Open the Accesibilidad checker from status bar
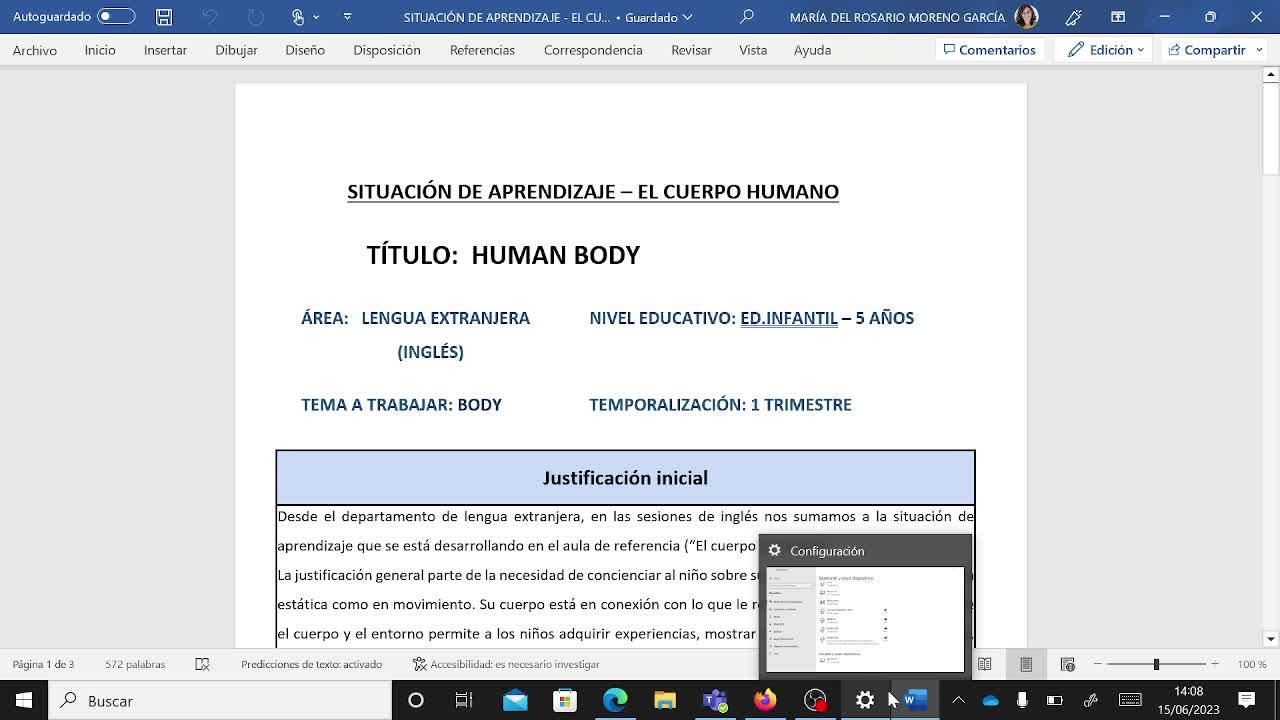Screen dimensions: 1280x720 [506, 664]
